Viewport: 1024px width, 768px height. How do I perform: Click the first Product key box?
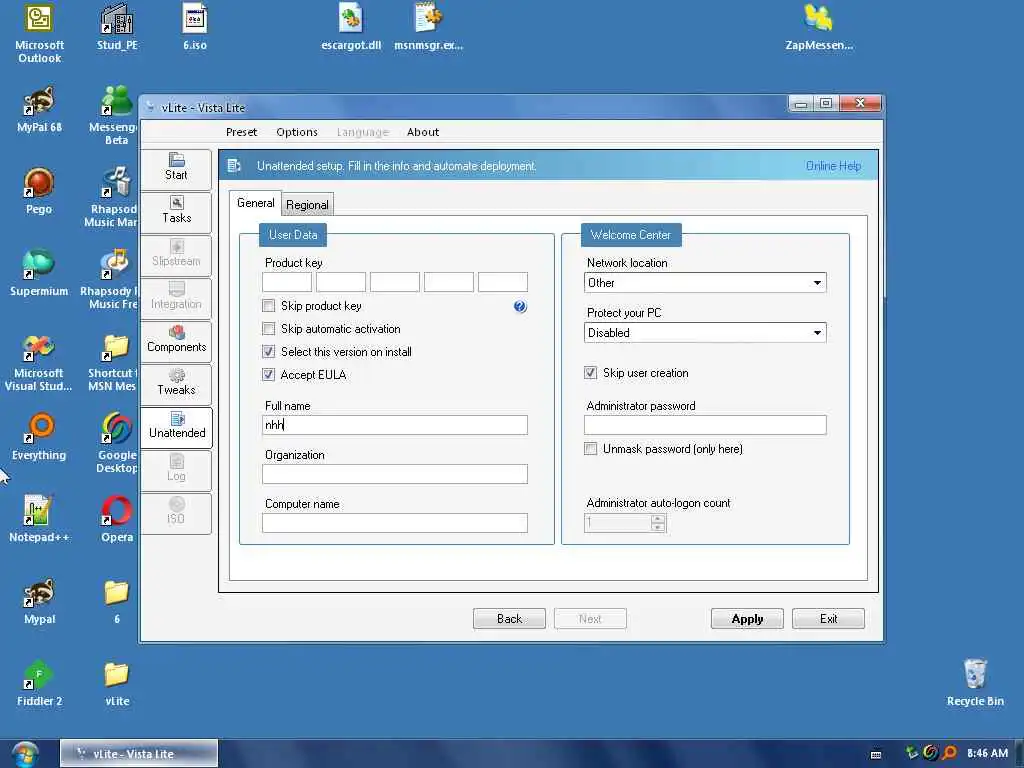[287, 282]
